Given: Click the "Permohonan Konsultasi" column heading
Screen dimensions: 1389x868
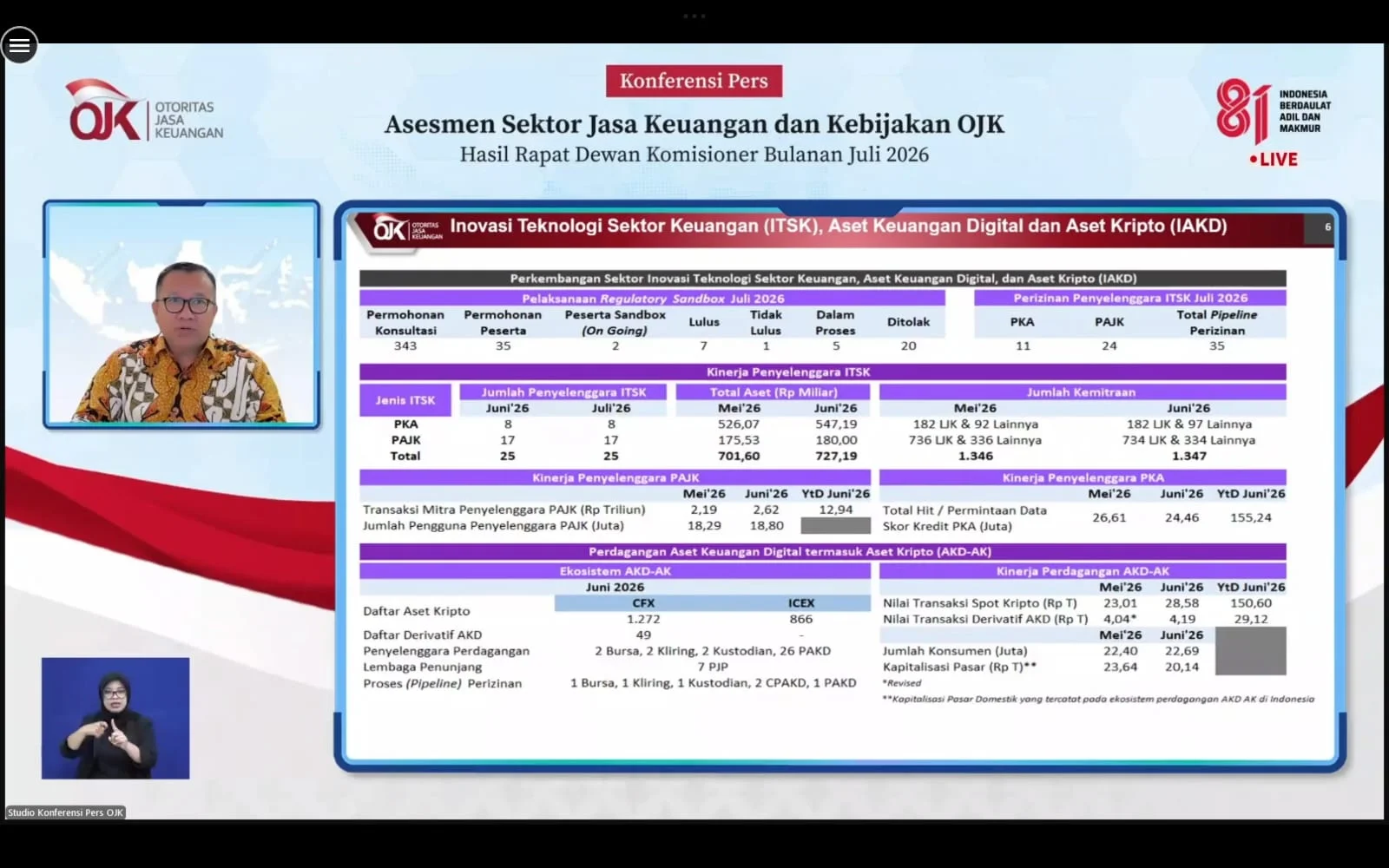Looking at the screenshot, I should point(405,323).
